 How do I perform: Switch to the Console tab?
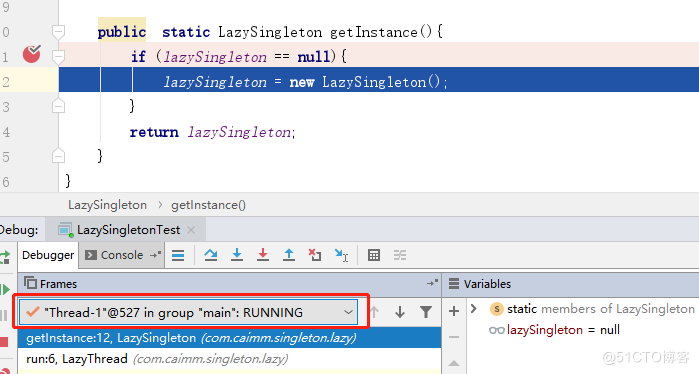pos(122,255)
